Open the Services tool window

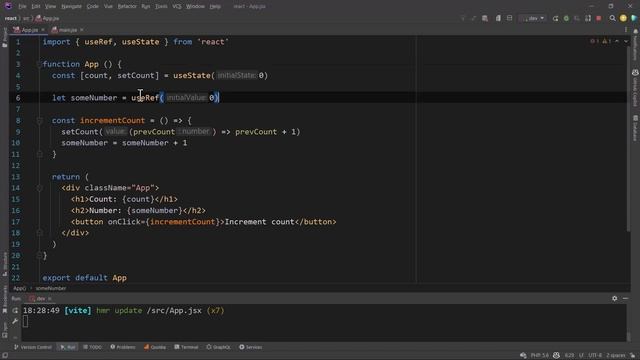[251, 347]
